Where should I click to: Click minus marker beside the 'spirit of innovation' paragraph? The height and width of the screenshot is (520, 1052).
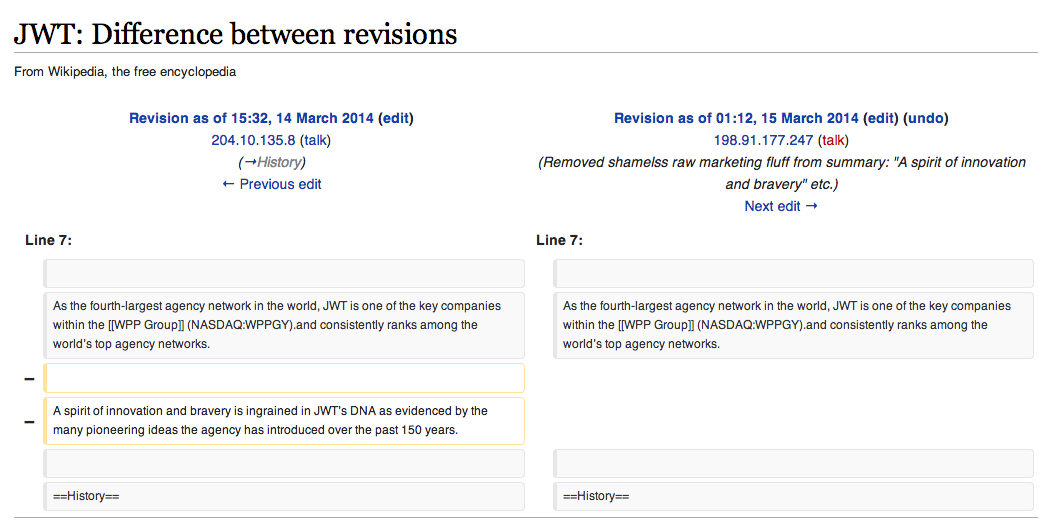tap(29, 421)
